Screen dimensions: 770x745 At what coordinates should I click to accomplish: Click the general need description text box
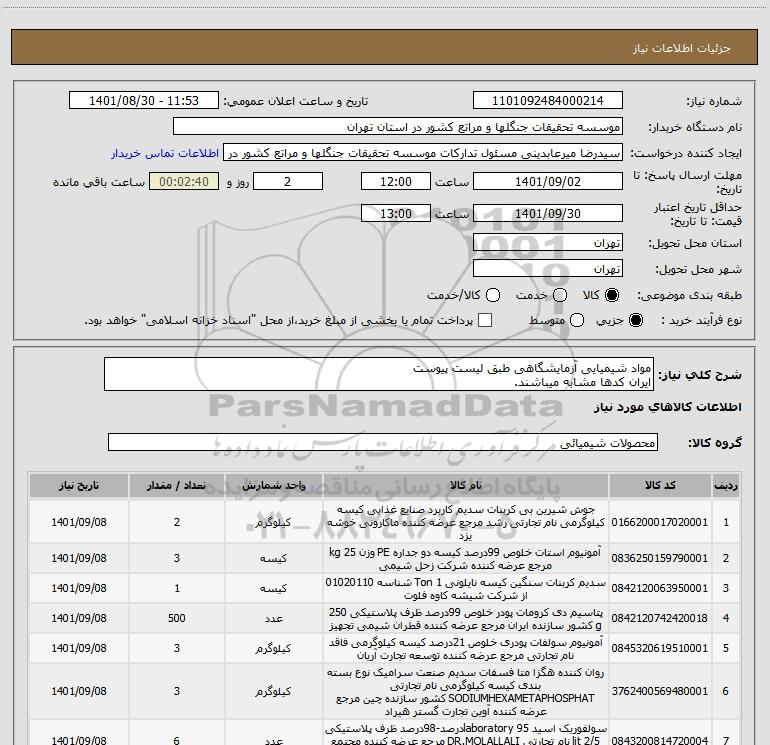(x=379, y=374)
